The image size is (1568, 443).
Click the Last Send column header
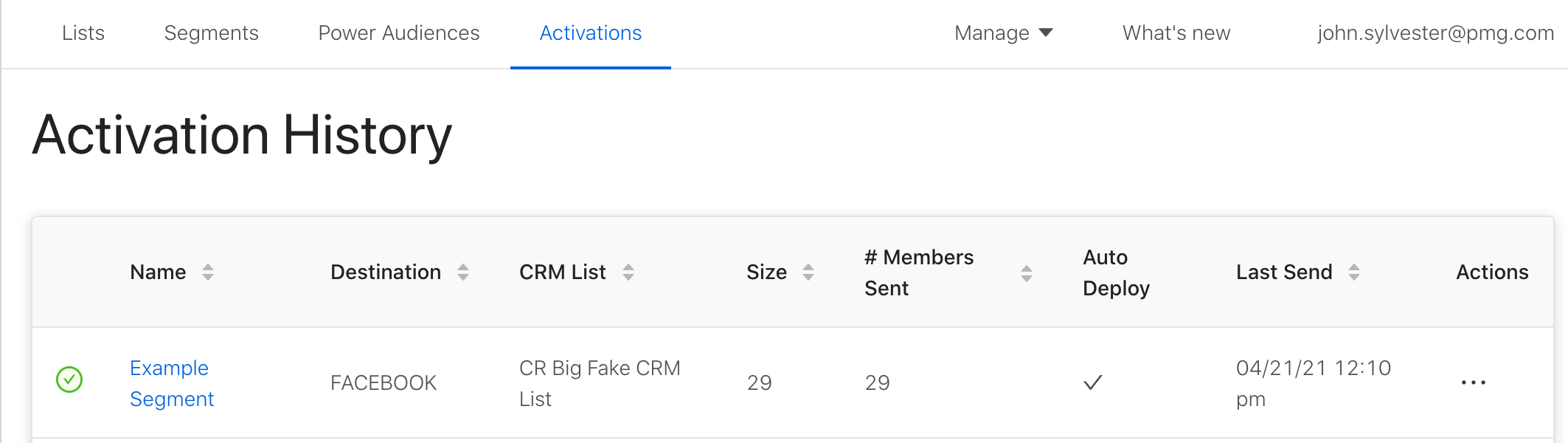pos(1284,272)
